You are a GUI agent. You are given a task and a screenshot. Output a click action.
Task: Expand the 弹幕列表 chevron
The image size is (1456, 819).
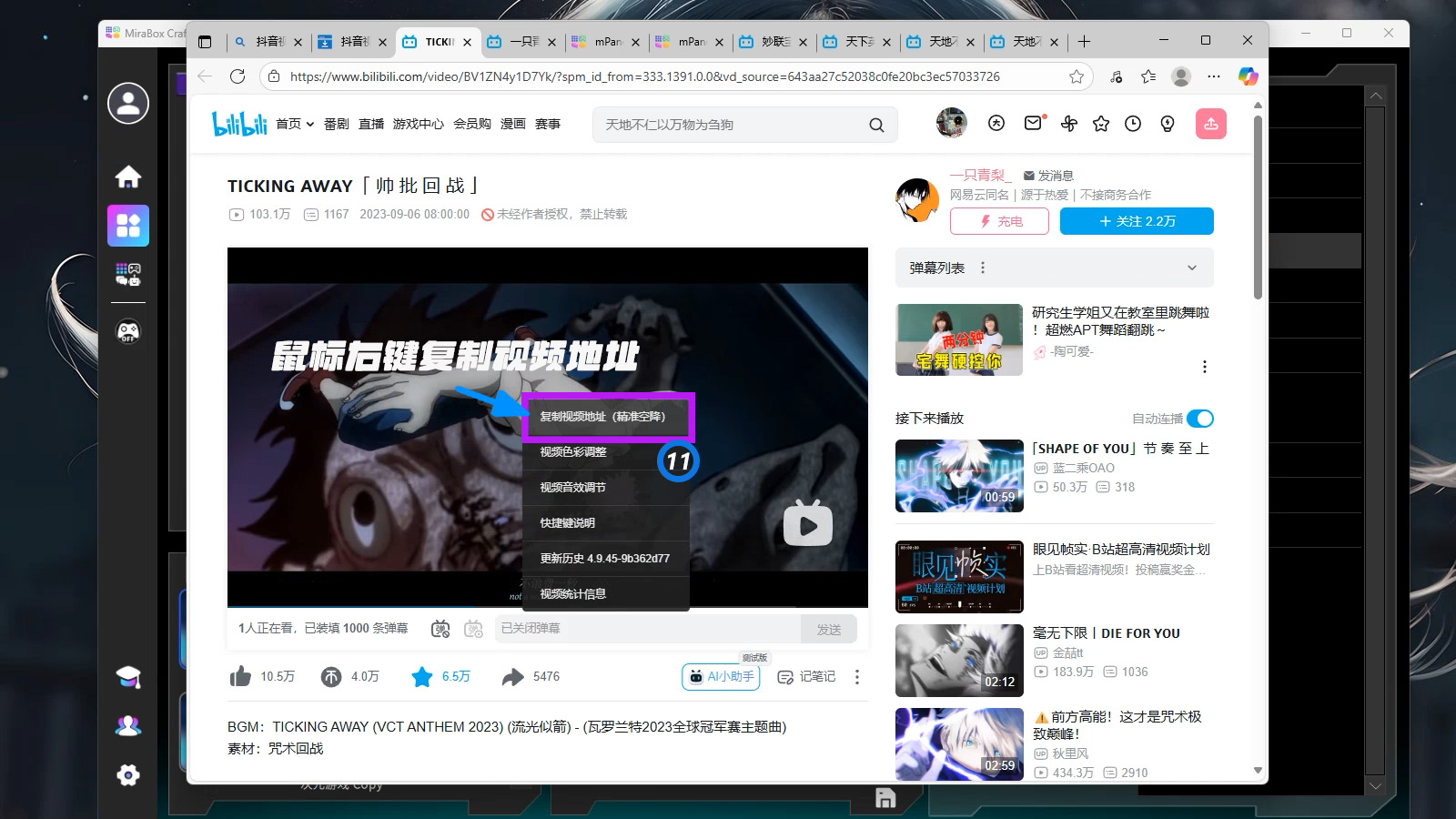click(1192, 268)
